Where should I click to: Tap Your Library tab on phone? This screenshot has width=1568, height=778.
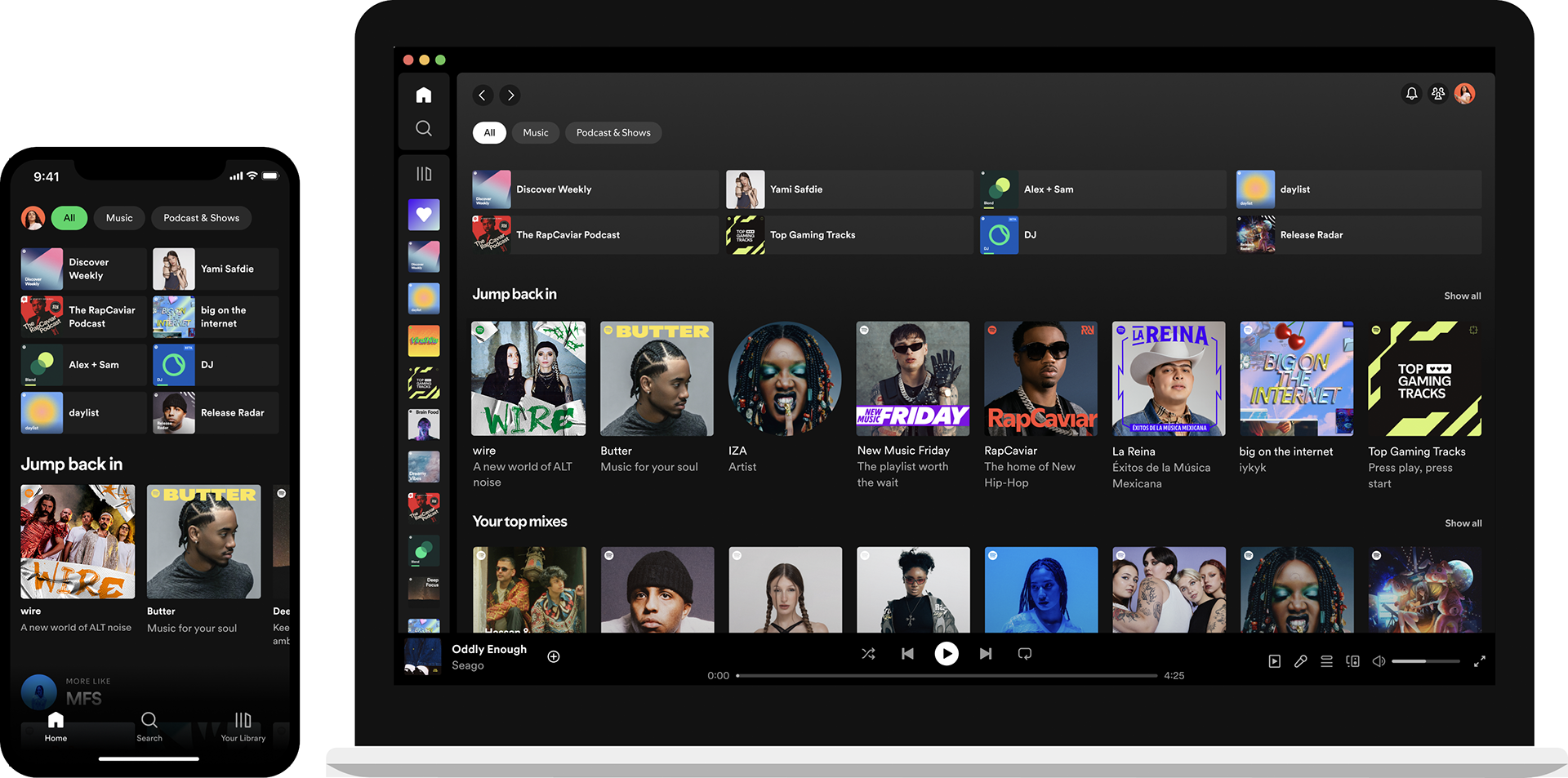[243, 727]
